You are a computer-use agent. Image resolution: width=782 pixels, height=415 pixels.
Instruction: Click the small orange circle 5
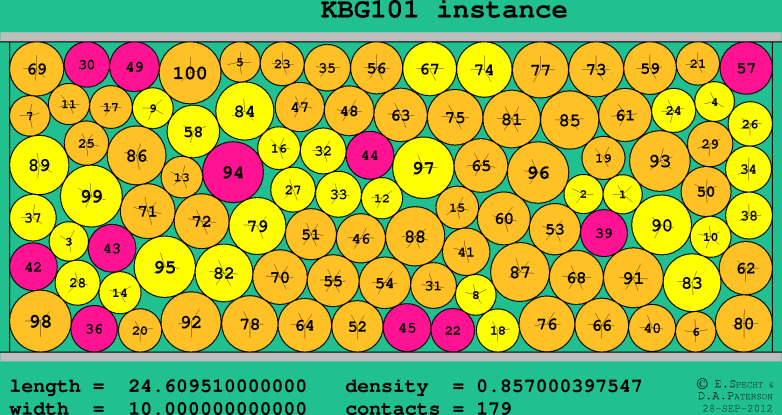240,62
